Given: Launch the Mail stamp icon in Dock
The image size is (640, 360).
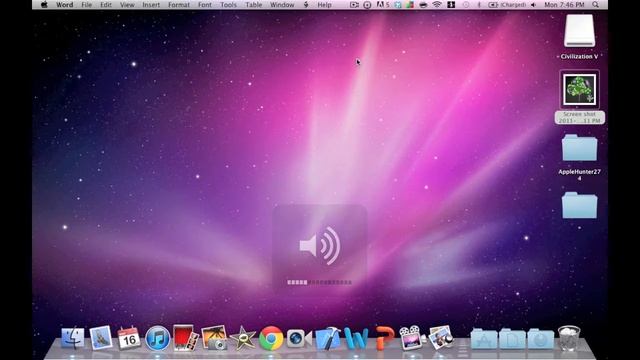Looking at the screenshot, I should 101,338.
